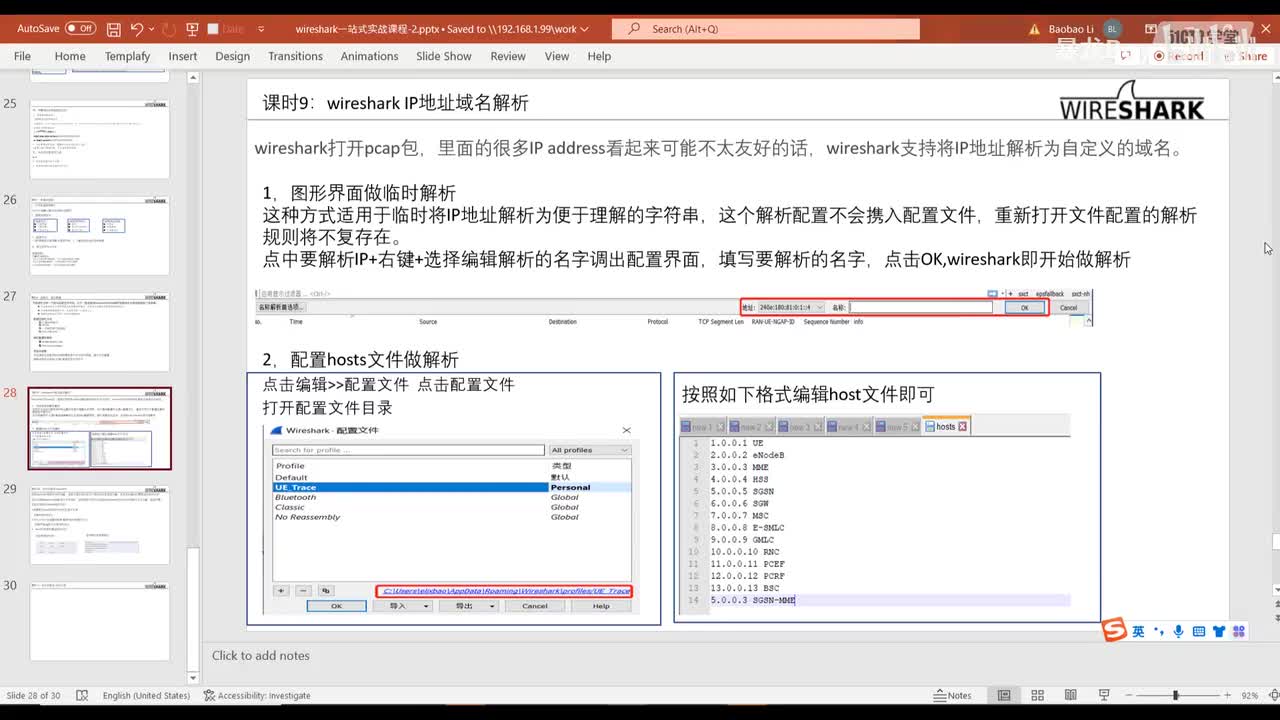This screenshot has width=1280, height=720.
Task: Click Sogou punctuation mode icon
Action: [x=1159, y=630]
